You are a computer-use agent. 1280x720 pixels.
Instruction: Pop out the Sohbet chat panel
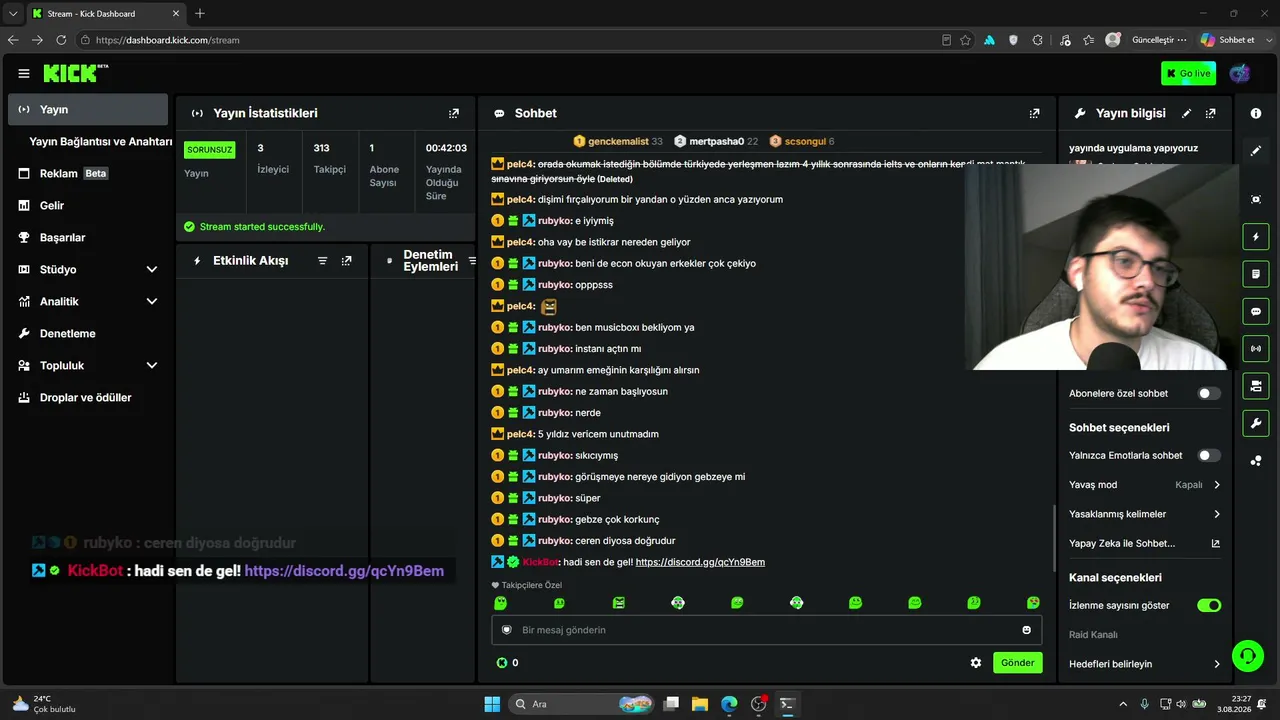[x=1034, y=113]
